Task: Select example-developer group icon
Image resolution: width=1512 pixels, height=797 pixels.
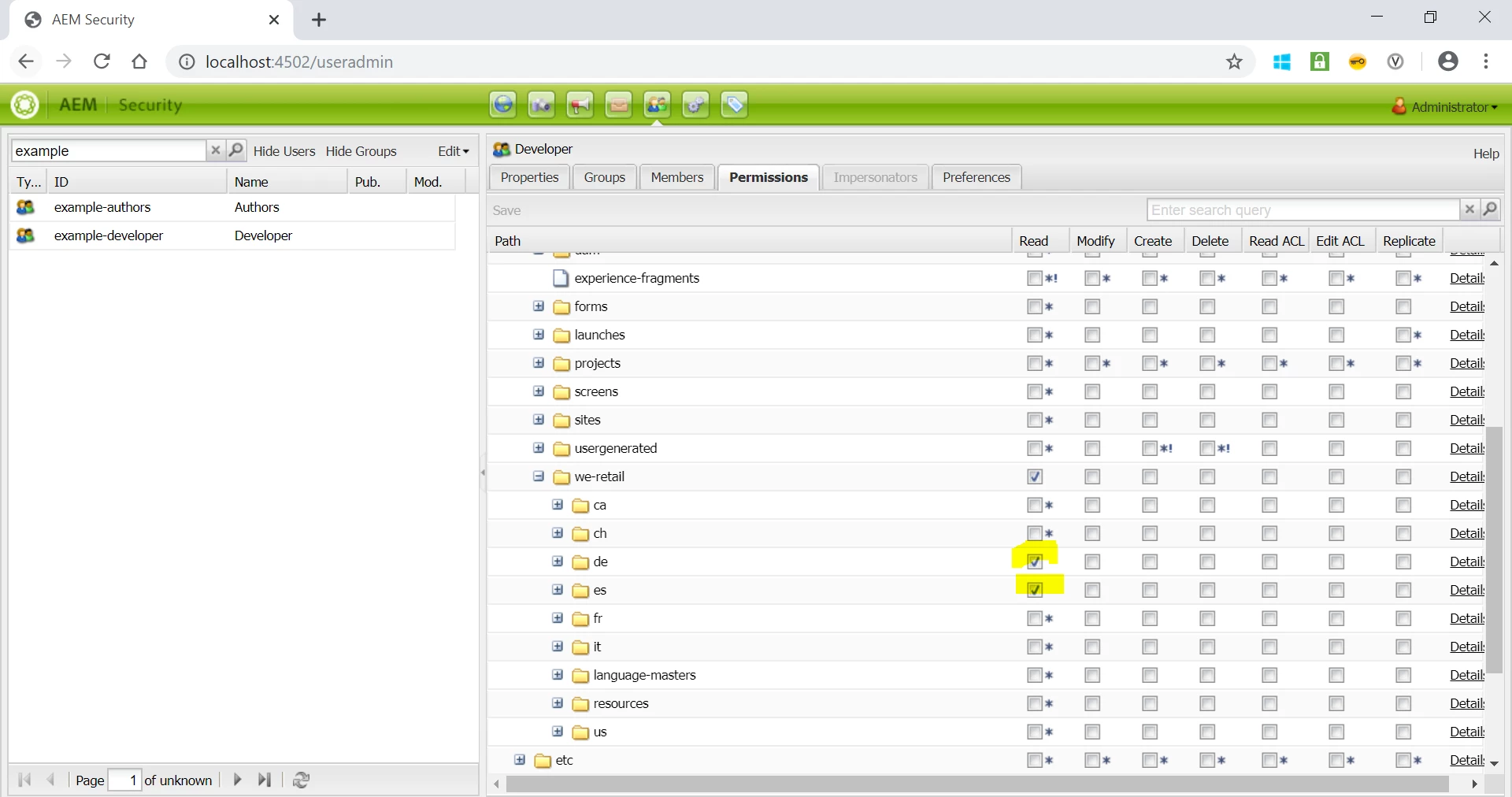Action: tap(25, 235)
